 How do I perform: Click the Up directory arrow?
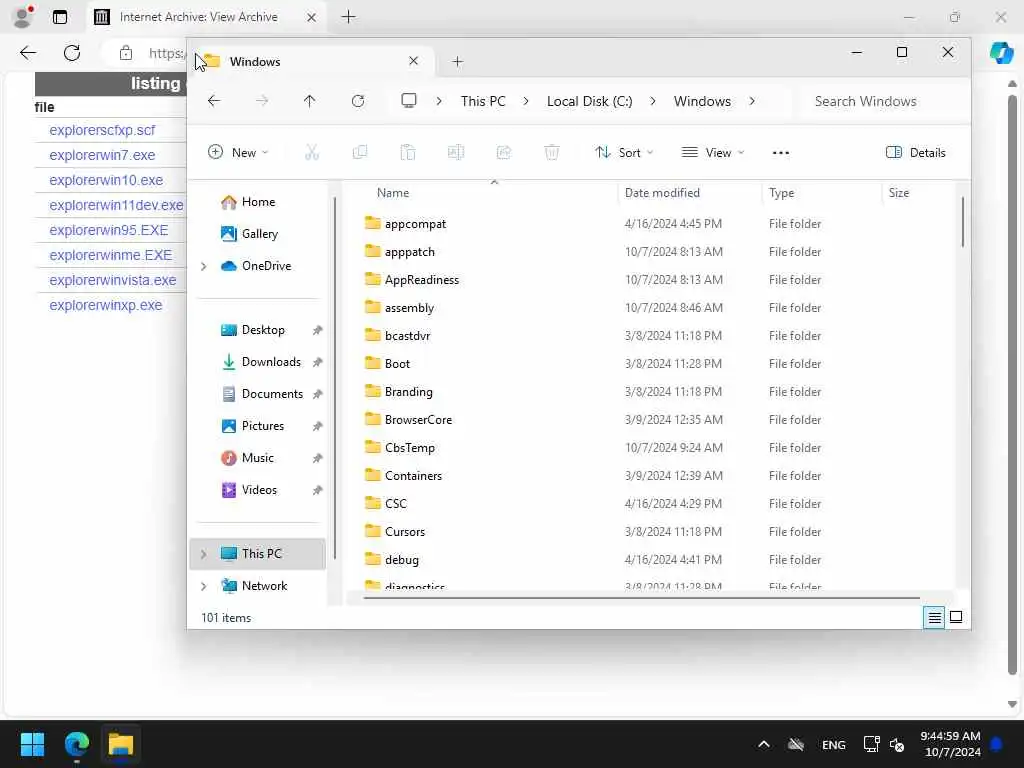pos(310,101)
